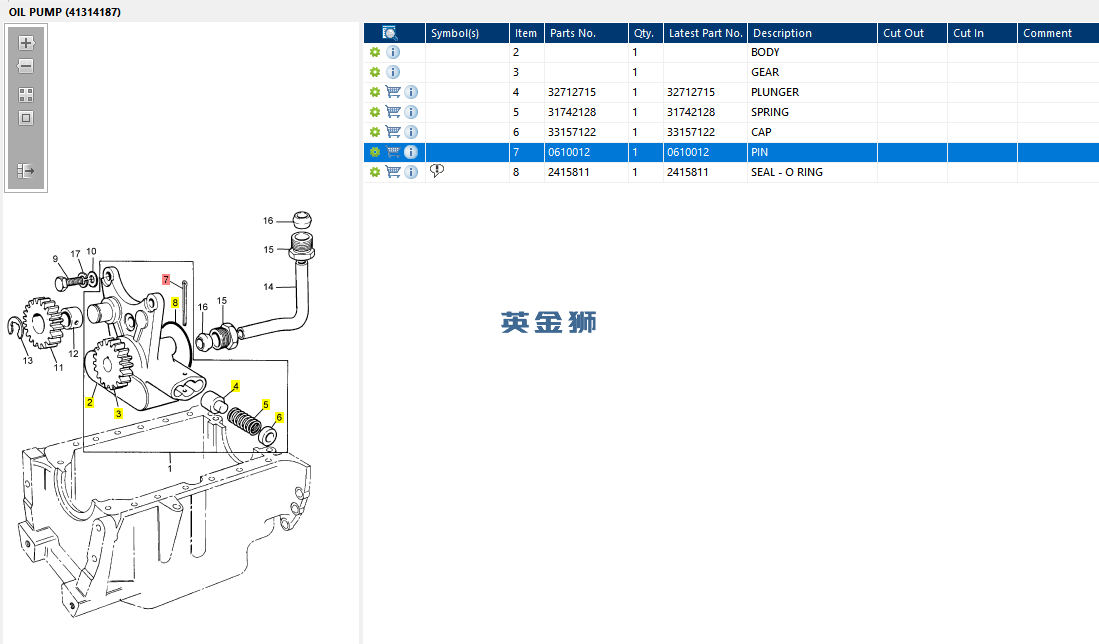Image resolution: width=1099 pixels, height=644 pixels.
Task: Open info for the CAP row
Action: [x=411, y=132]
